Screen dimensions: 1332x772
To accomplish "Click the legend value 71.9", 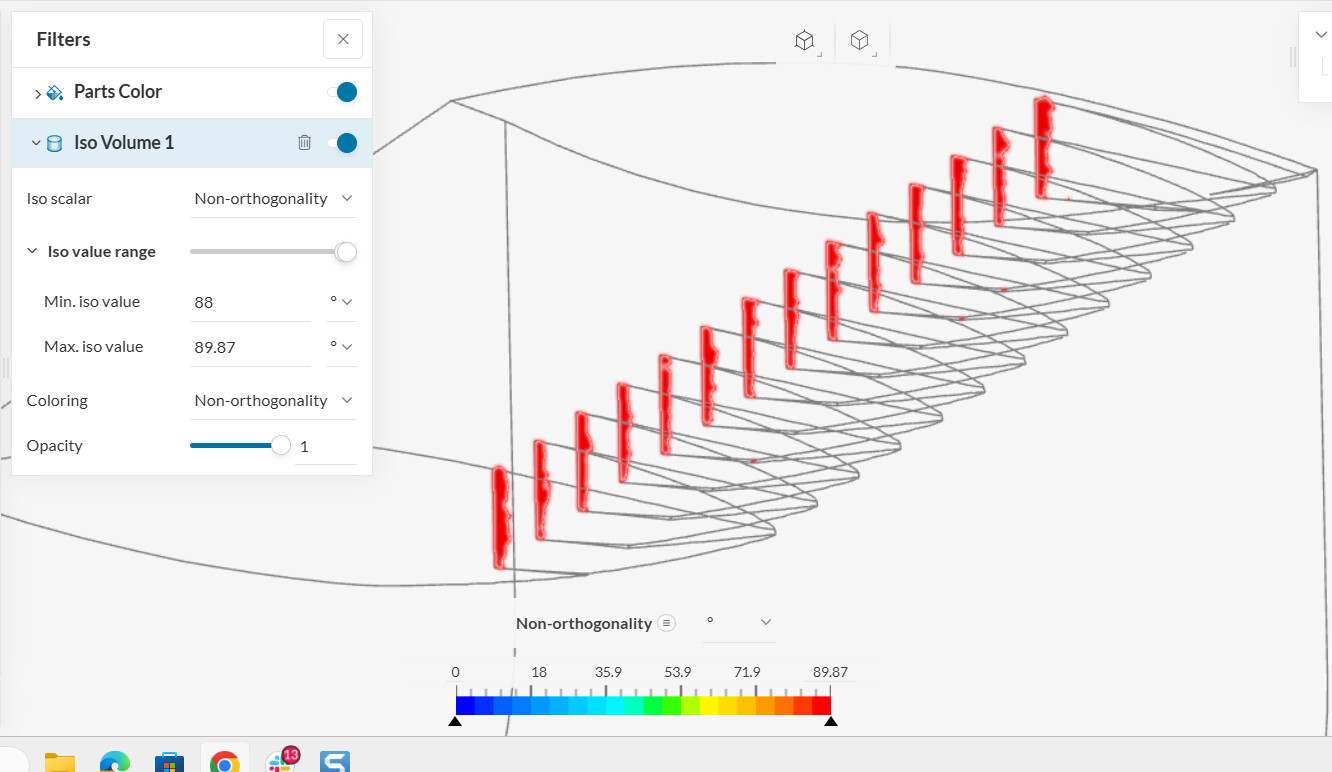I will click(747, 672).
